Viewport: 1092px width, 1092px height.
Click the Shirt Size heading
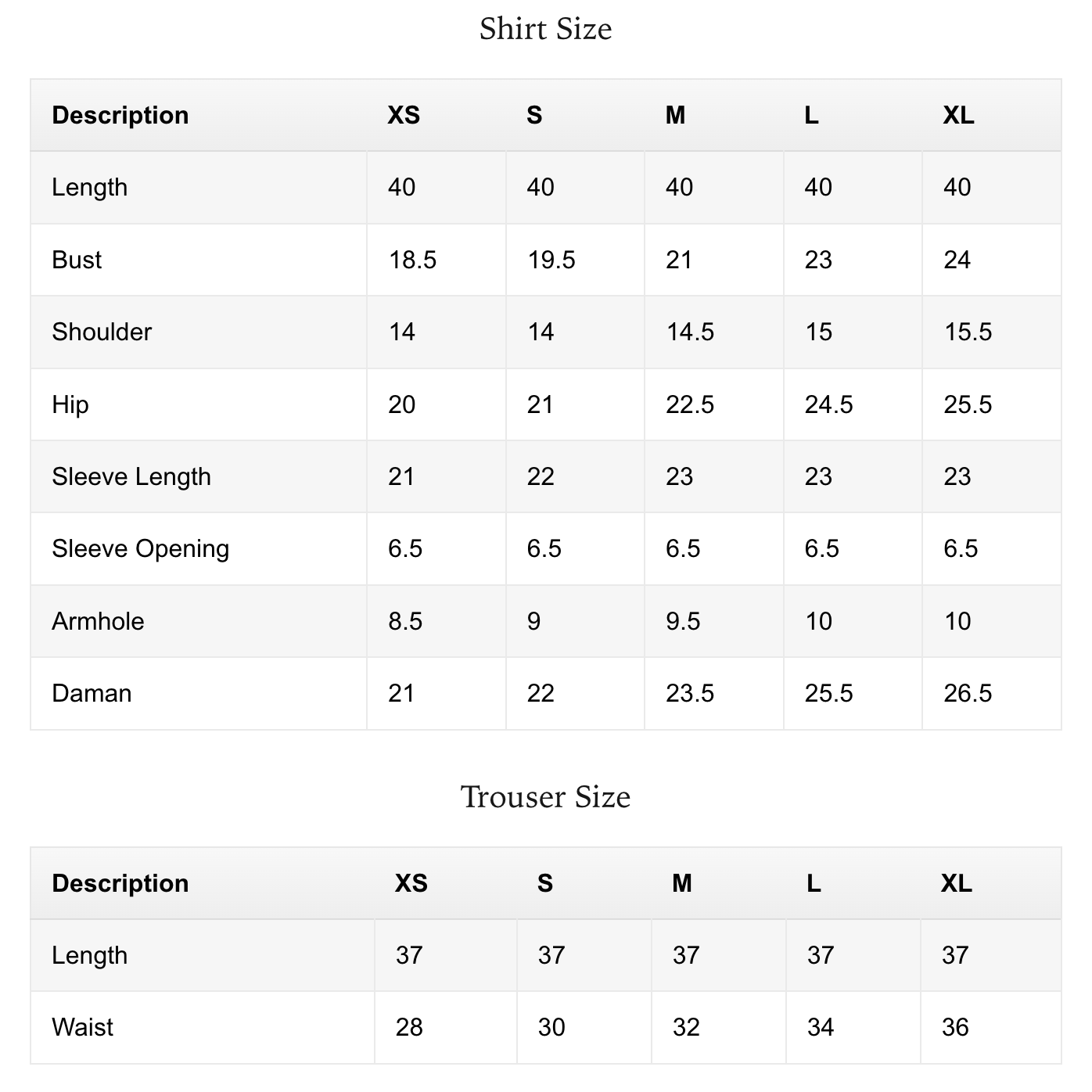(x=545, y=30)
